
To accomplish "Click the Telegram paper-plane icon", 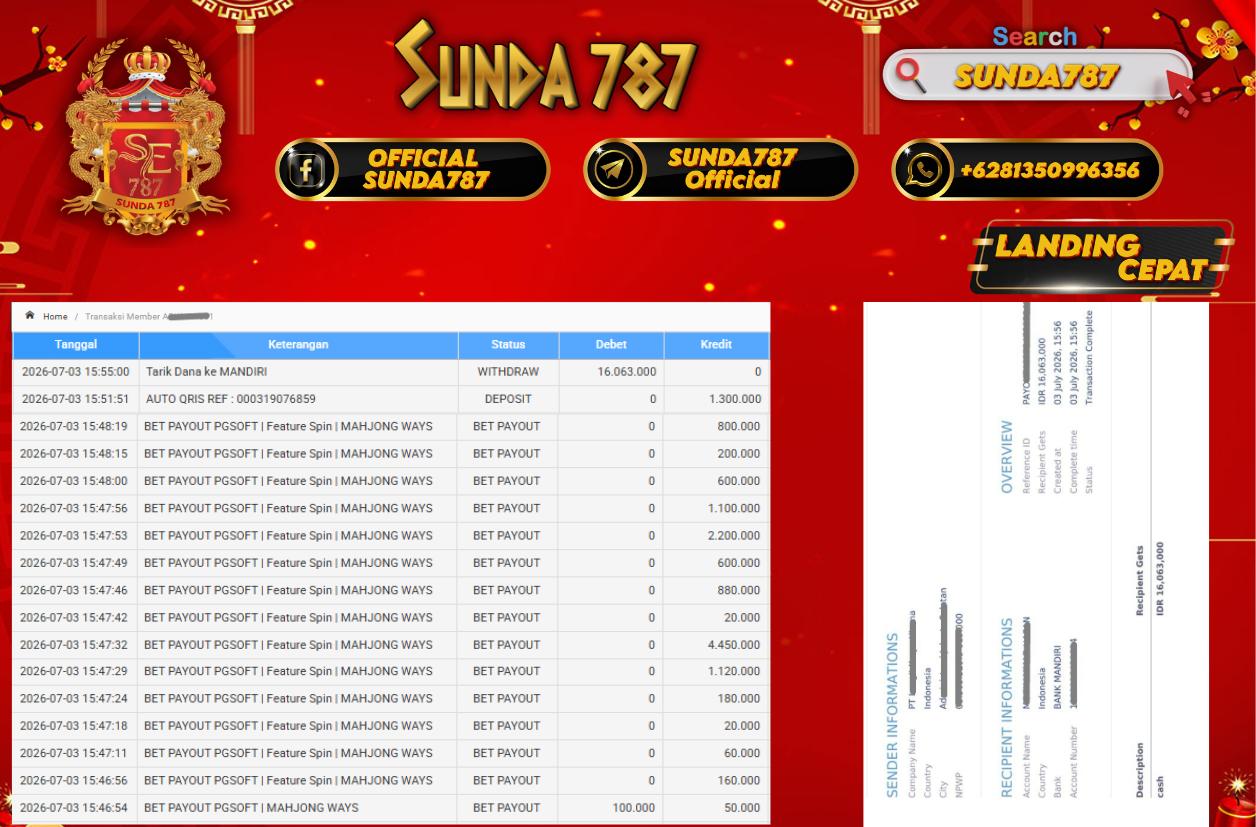I will (x=614, y=169).
